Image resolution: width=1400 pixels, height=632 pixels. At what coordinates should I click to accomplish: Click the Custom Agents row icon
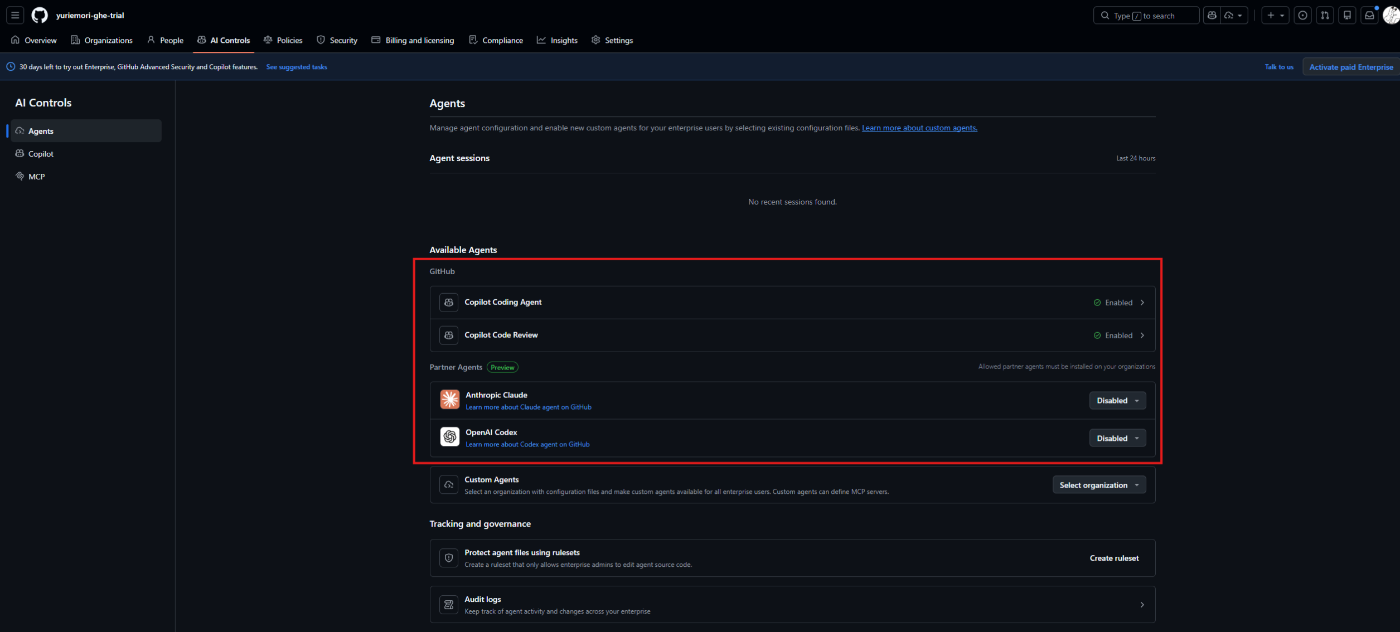click(x=449, y=485)
